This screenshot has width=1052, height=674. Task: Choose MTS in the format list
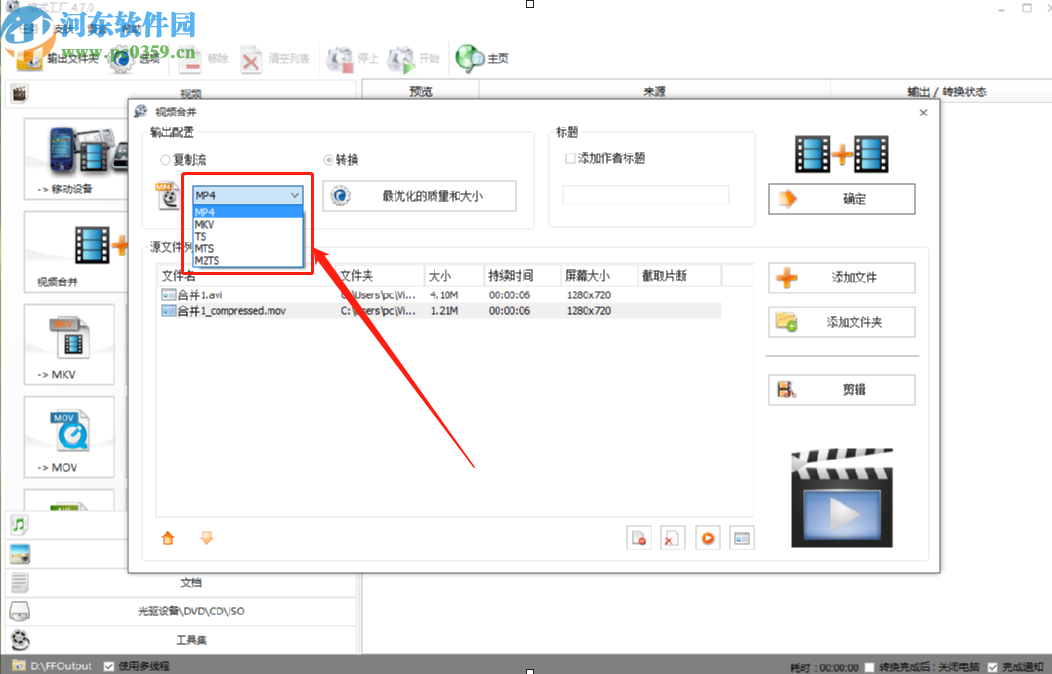point(248,248)
